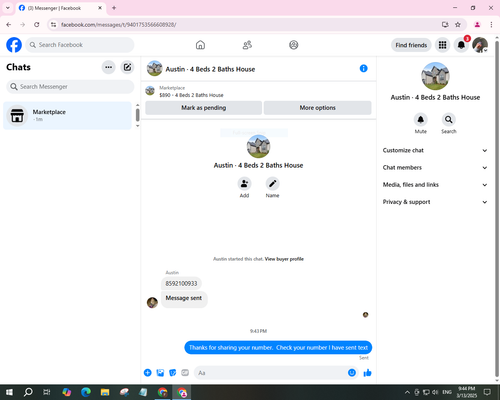
Task: Open the notifications bell
Action: 461,45
